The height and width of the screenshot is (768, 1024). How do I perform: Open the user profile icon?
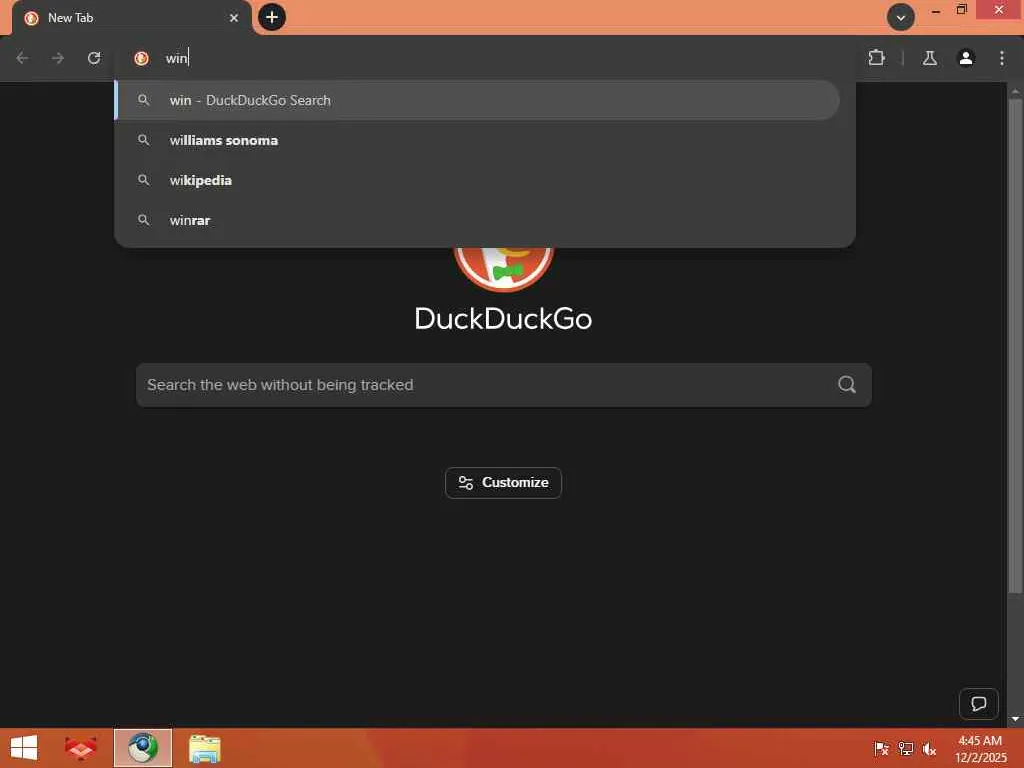click(x=966, y=58)
